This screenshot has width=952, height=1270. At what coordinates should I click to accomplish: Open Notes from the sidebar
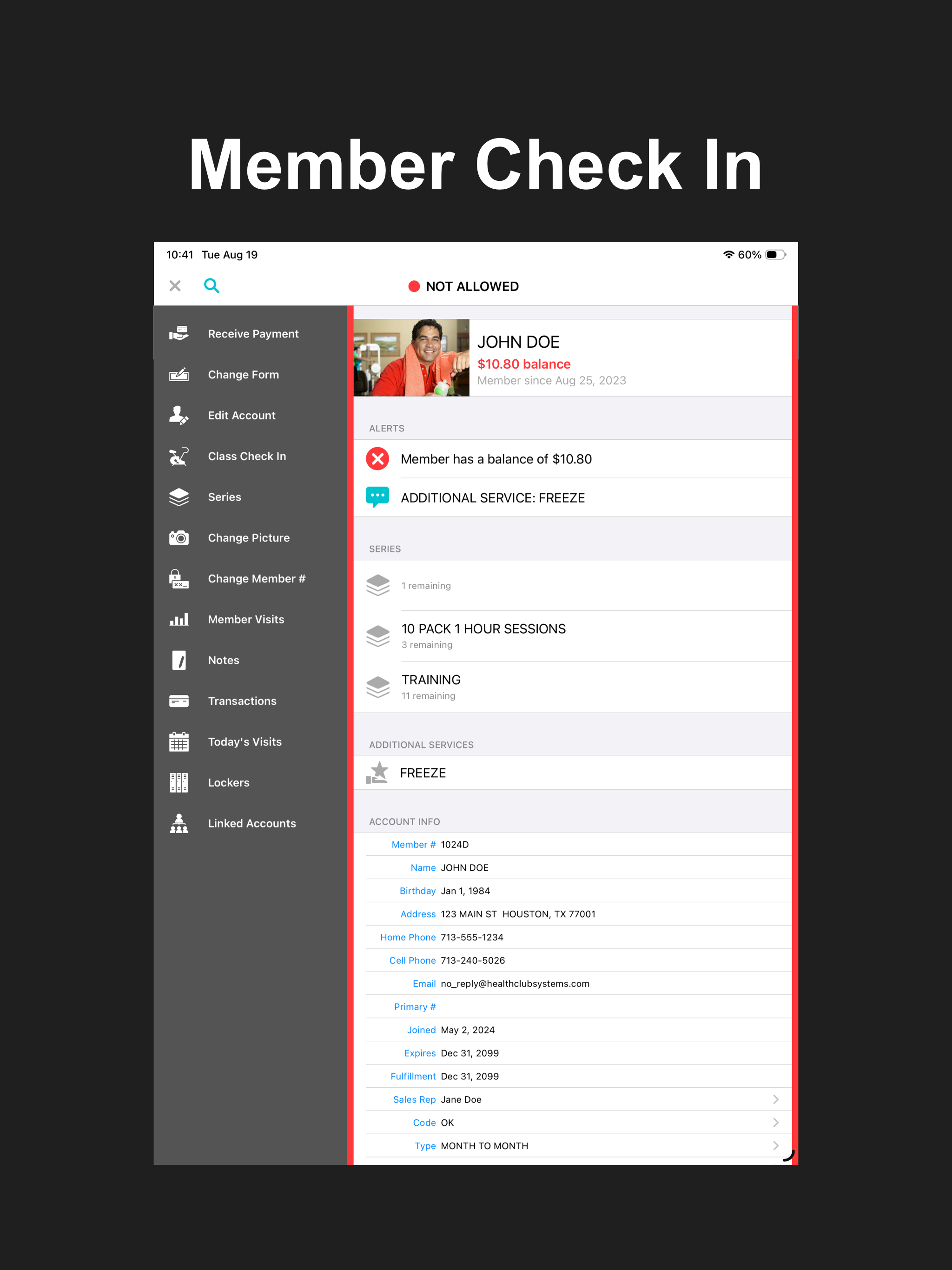251,660
